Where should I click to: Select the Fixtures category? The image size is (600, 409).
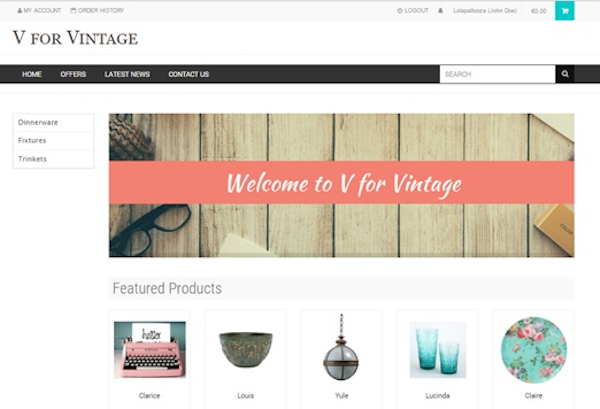53,140
